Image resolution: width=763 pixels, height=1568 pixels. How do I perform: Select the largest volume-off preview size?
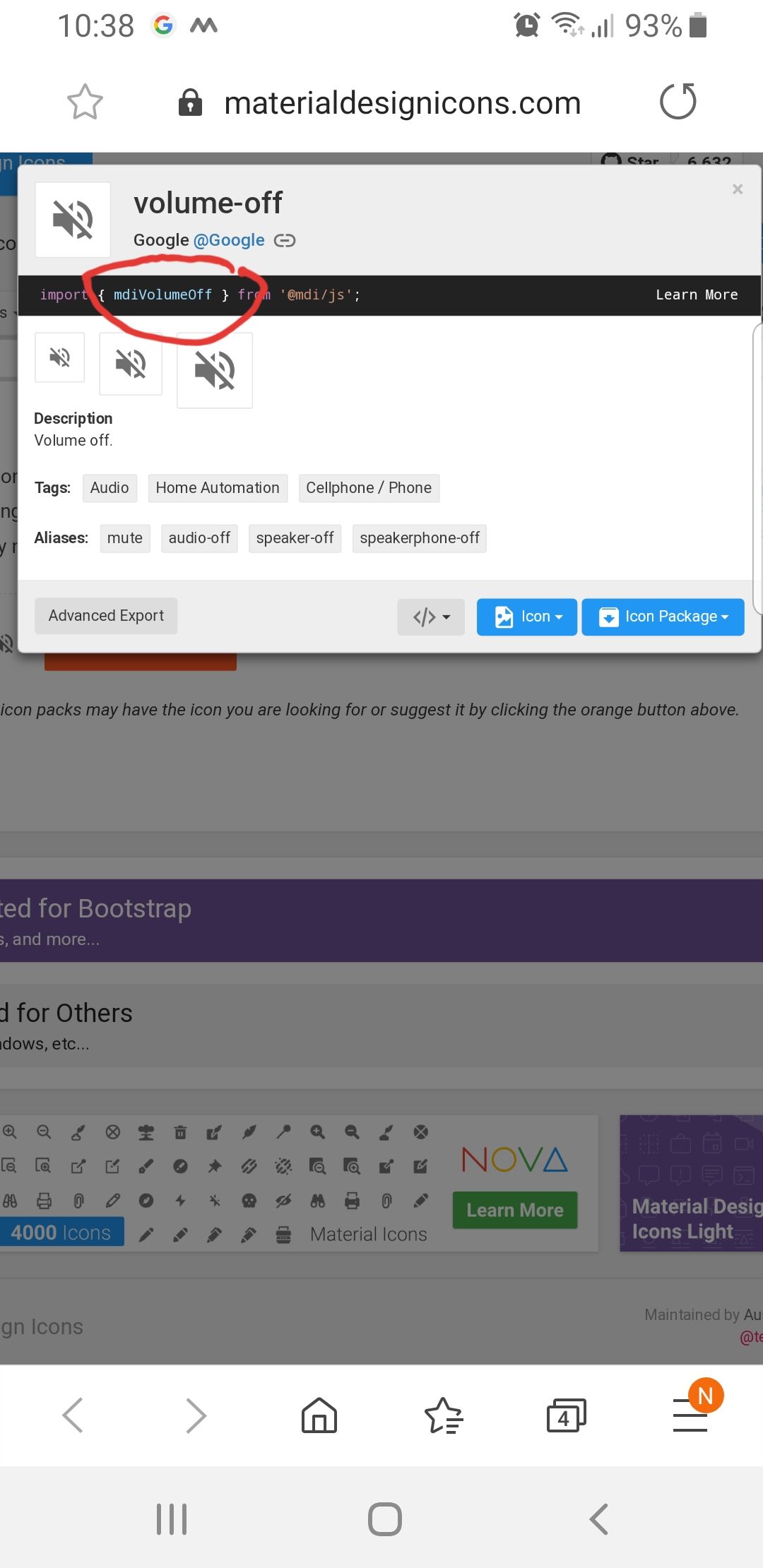[215, 370]
